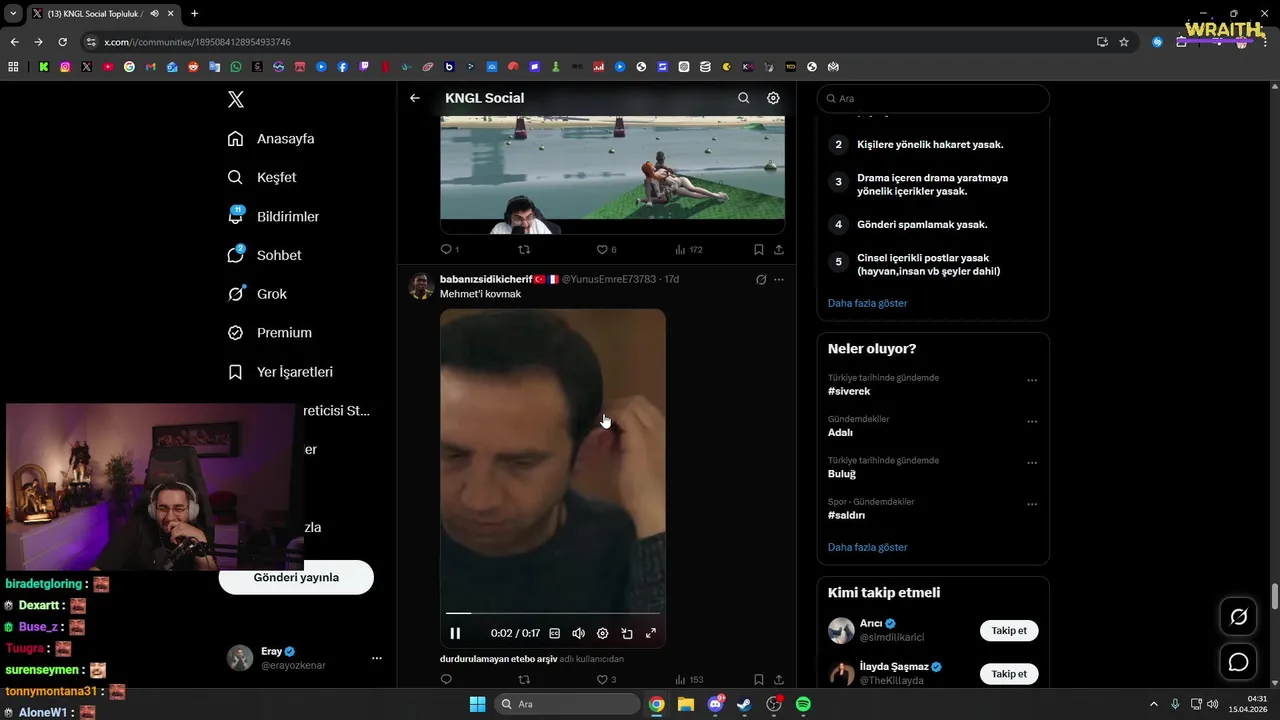This screenshot has height=720, width=1280.
Task: Click the page vertical scrollbar
Action: (x=1275, y=596)
